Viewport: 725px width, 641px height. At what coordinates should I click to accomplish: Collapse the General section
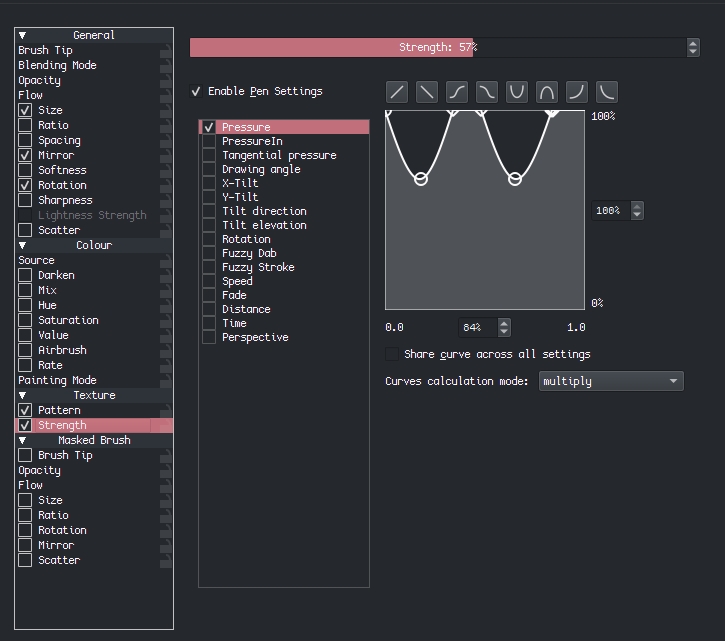22,35
